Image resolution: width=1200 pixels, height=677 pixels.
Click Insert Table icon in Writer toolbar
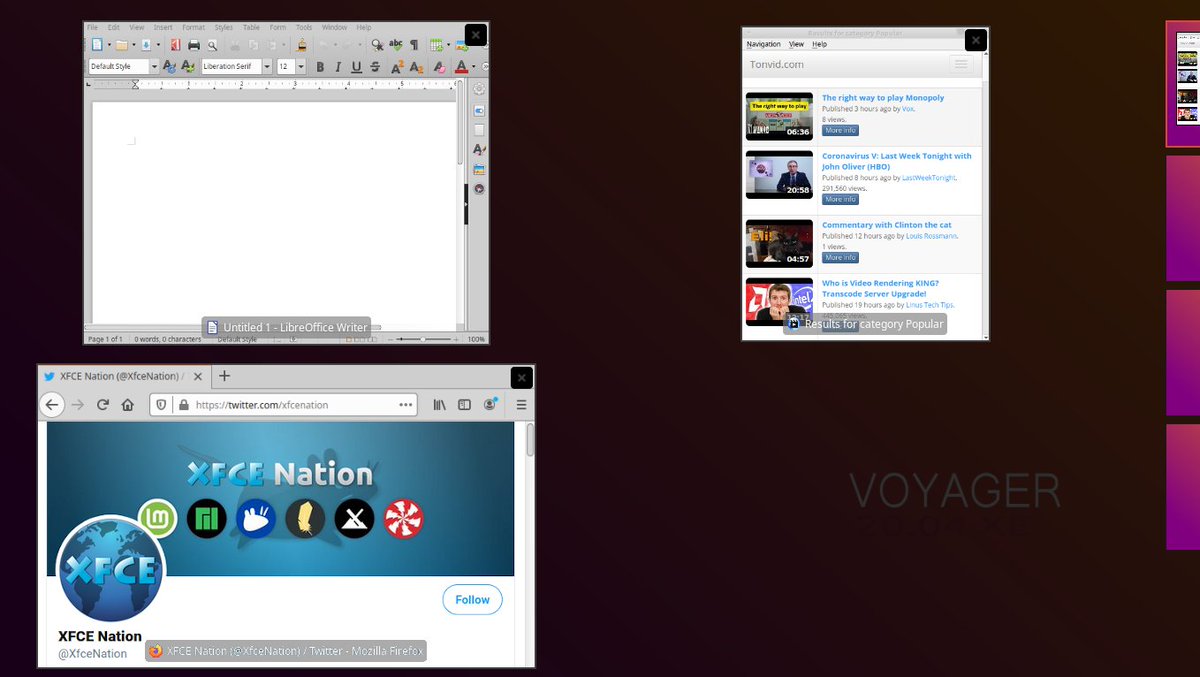[x=436, y=45]
